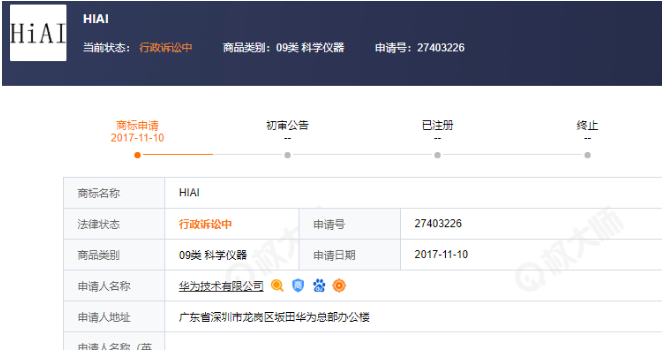
Task: Click the orange 行政诉讼中 status in header
Action: tap(166, 48)
